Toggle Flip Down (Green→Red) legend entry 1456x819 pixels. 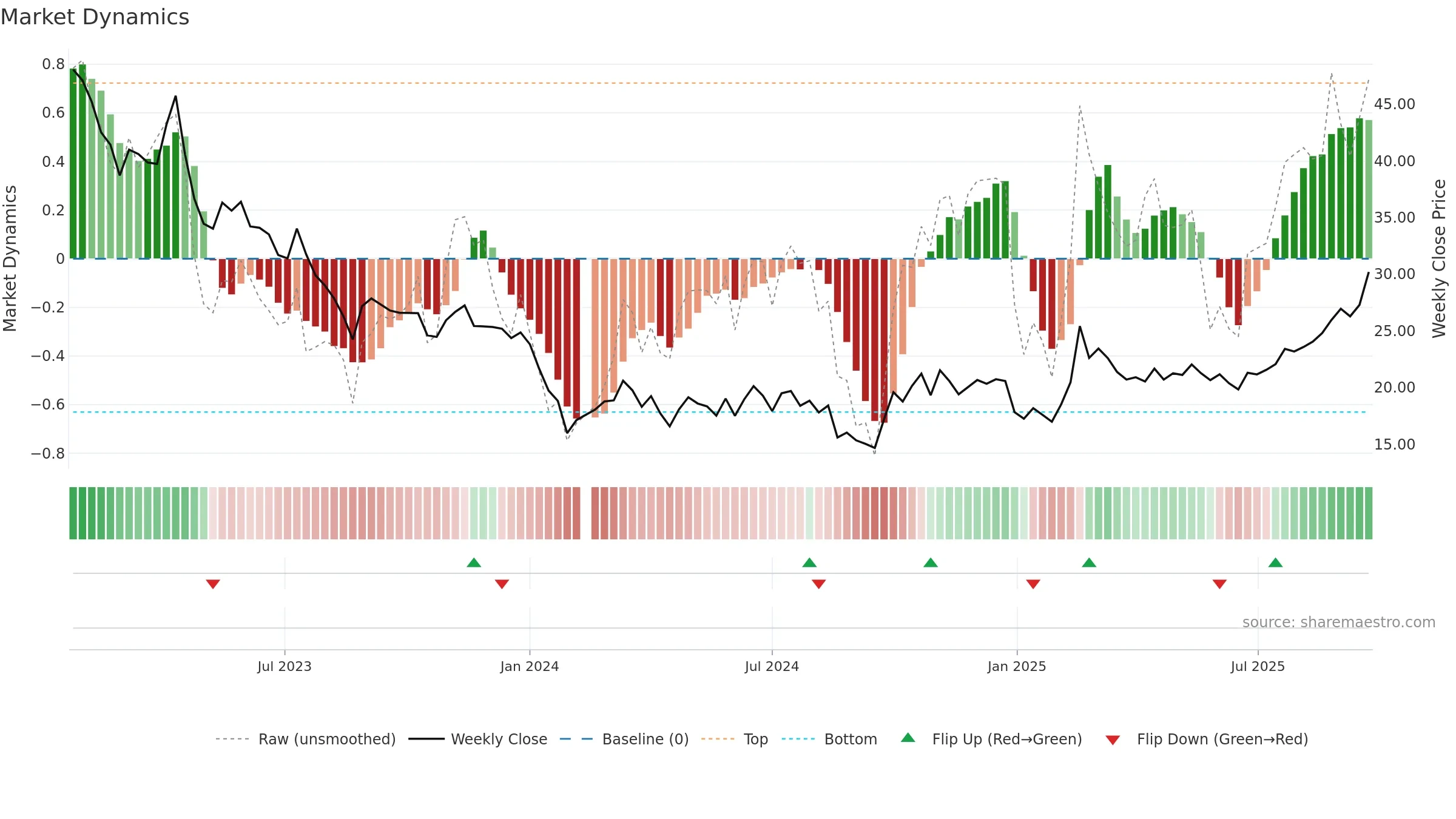(1207, 739)
